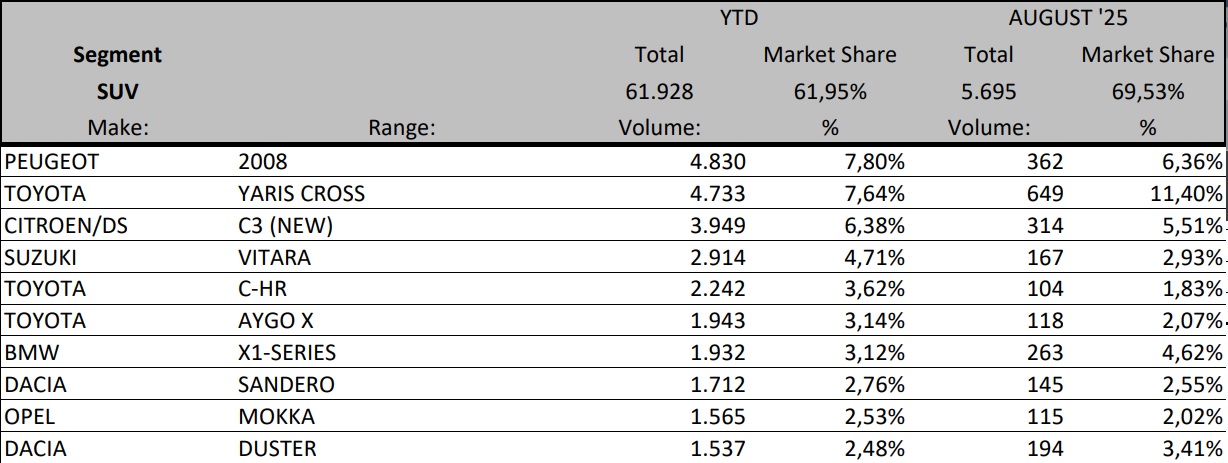Select the SANDERO range cell
1228x463 pixels.
286,385
